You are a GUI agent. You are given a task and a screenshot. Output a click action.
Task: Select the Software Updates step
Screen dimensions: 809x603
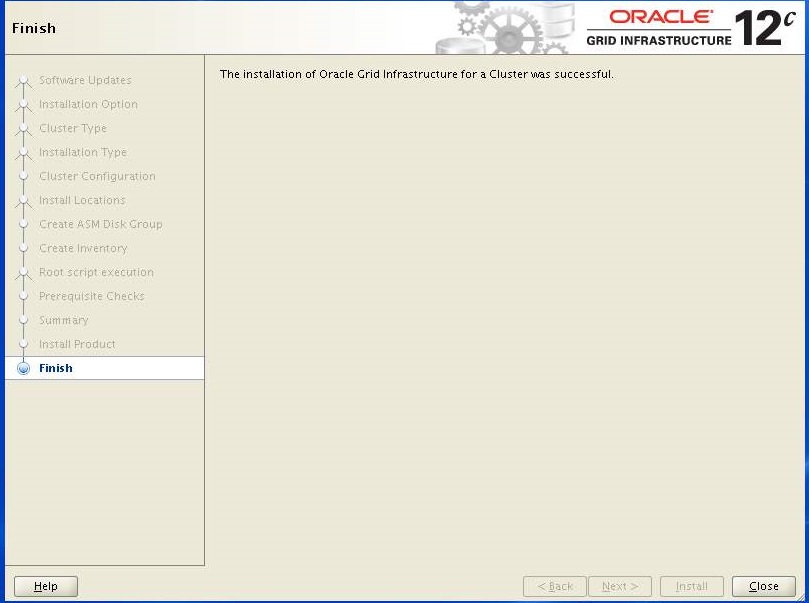pos(85,80)
